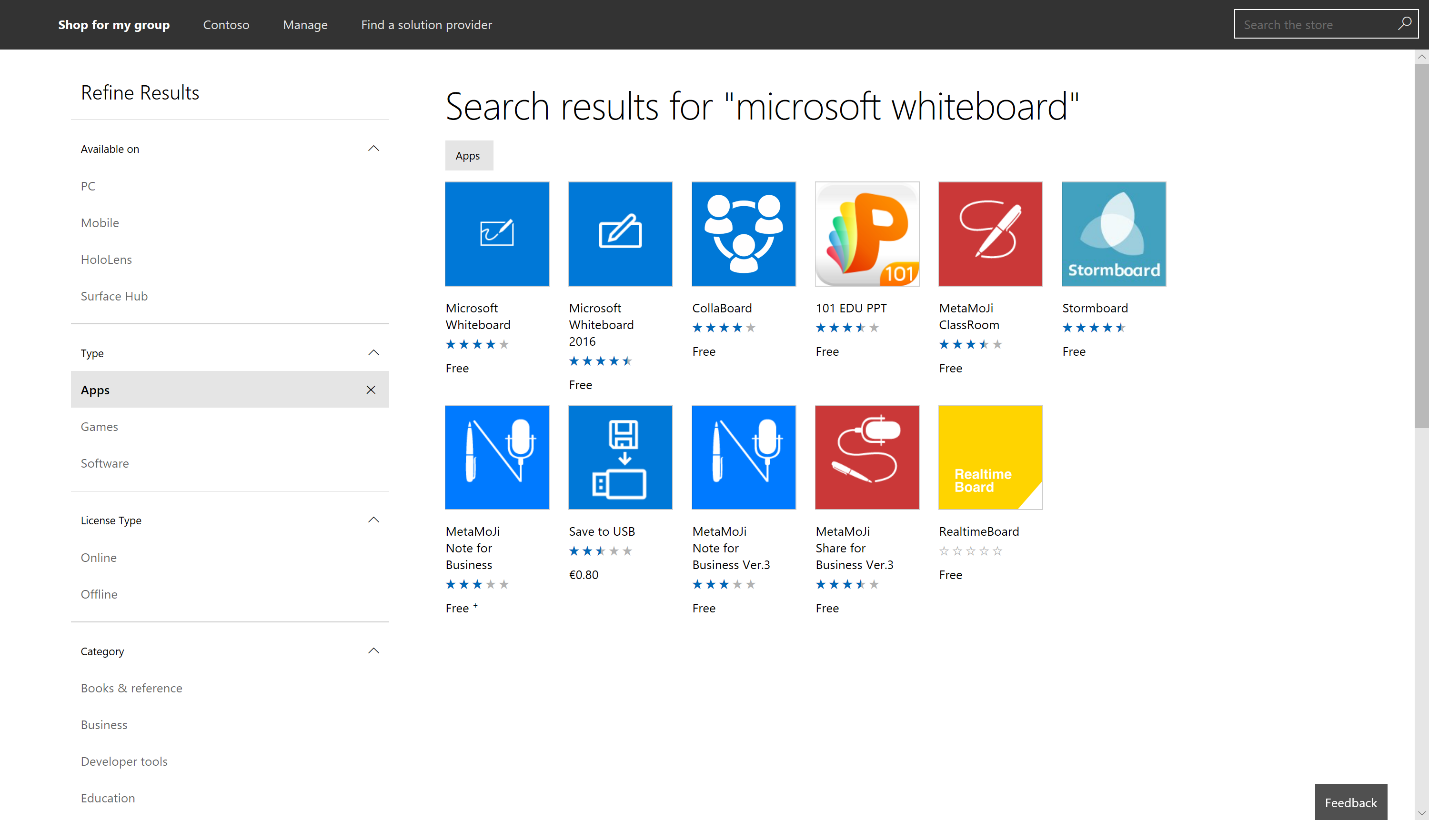The width and height of the screenshot is (1429, 820).
Task: Open the RealtimeBoard app tile
Action: (990, 457)
